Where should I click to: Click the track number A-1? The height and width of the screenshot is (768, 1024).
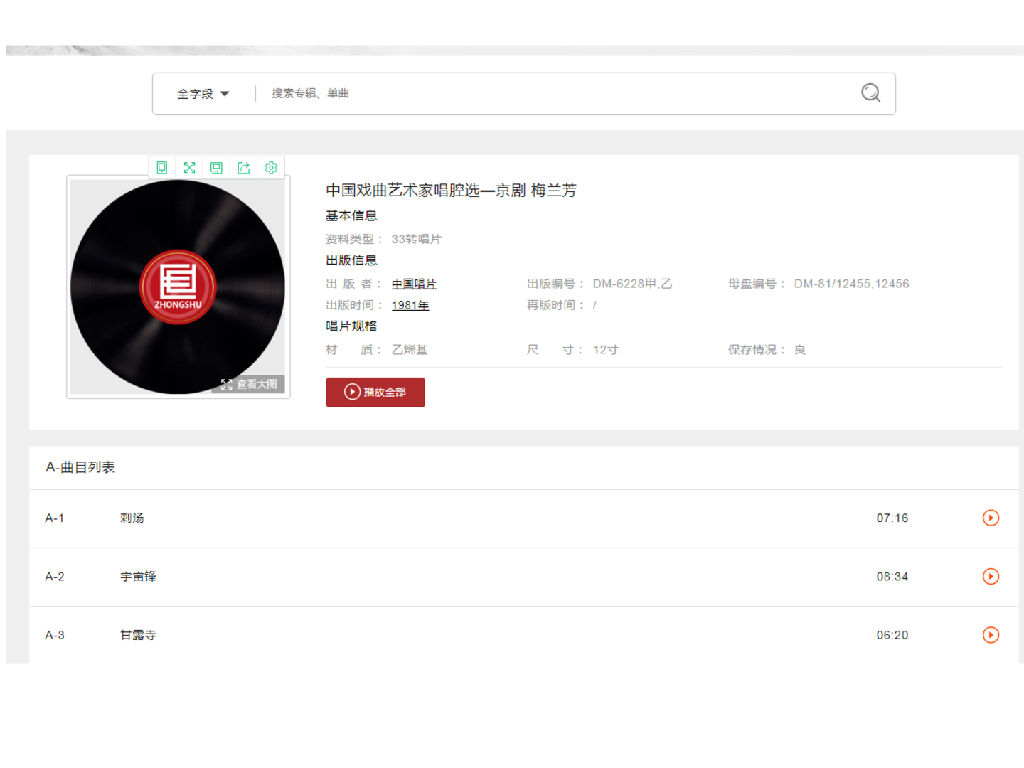click(x=55, y=518)
